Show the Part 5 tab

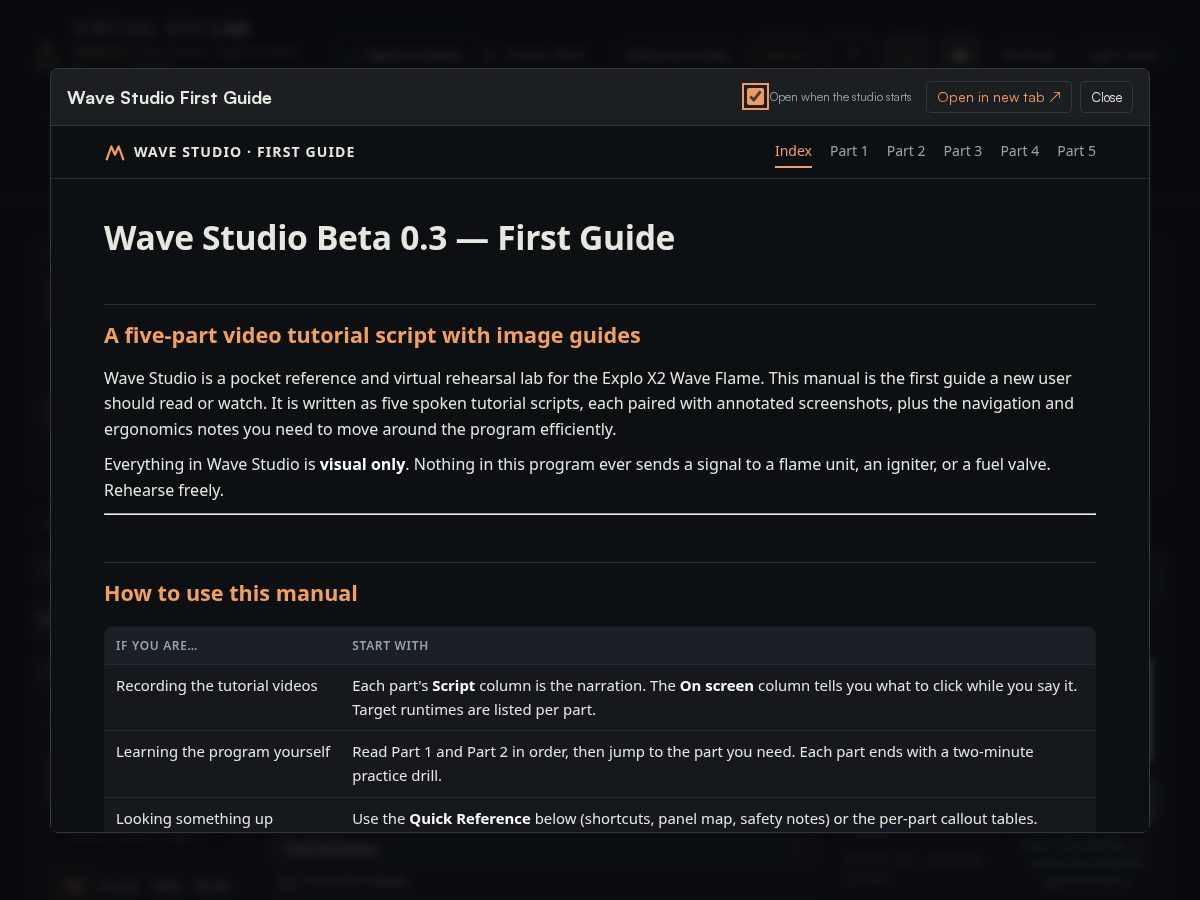[x=1076, y=151]
